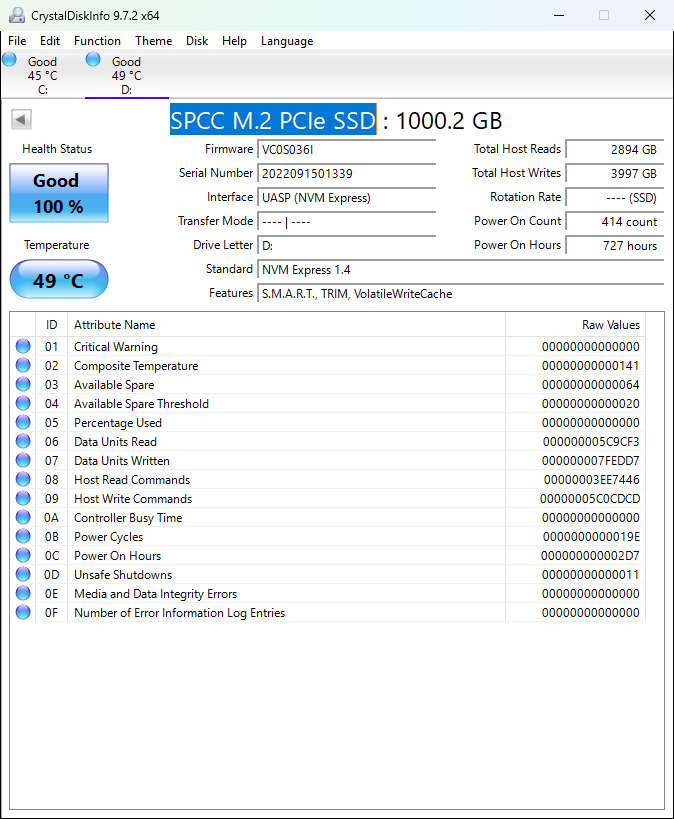Click the Firmware field VC0S036I

[x=346, y=150]
